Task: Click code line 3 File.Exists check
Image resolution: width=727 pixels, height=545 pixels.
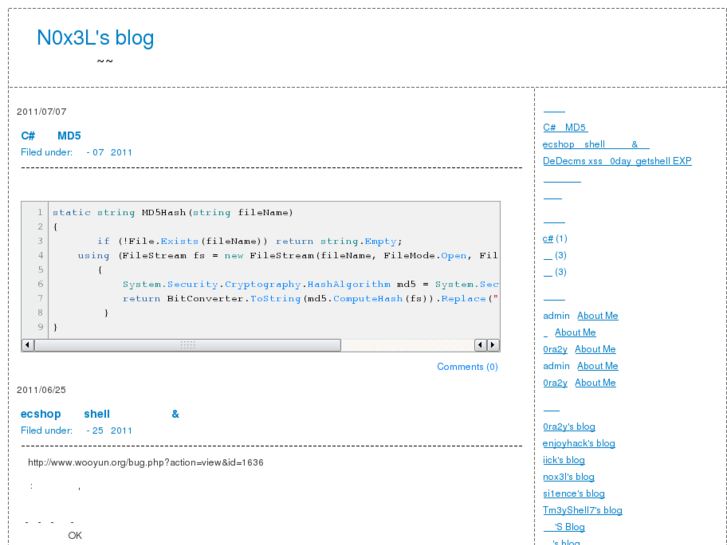Action: pyautogui.click(x=250, y=241)
